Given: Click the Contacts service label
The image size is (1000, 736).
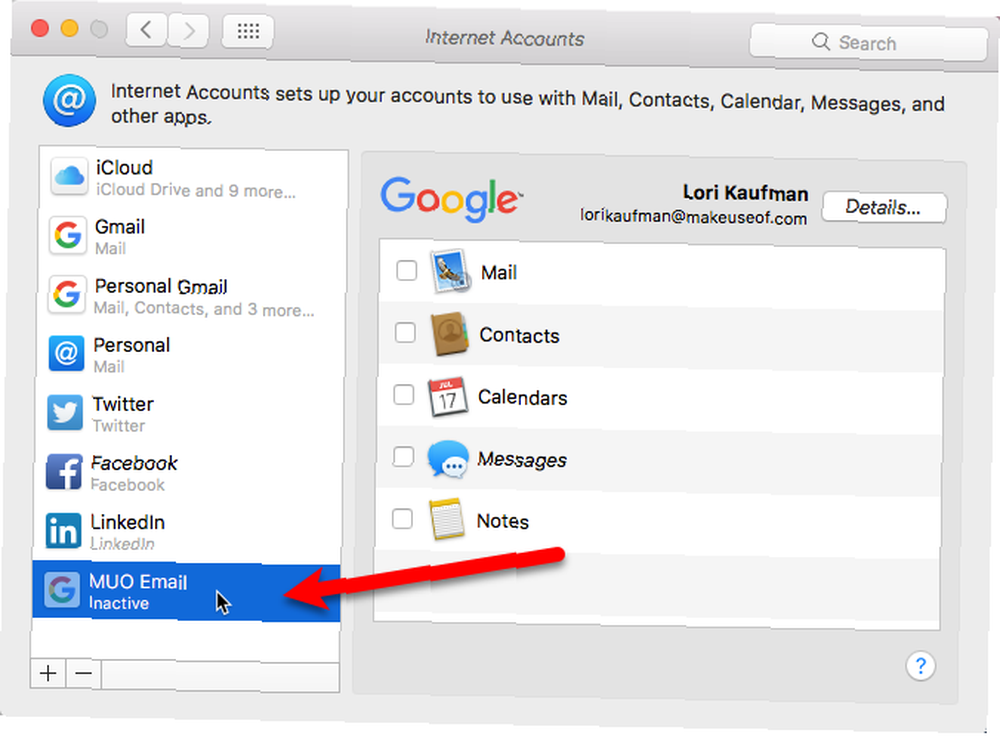Looking at the screenshot, I should pos(519,335).
